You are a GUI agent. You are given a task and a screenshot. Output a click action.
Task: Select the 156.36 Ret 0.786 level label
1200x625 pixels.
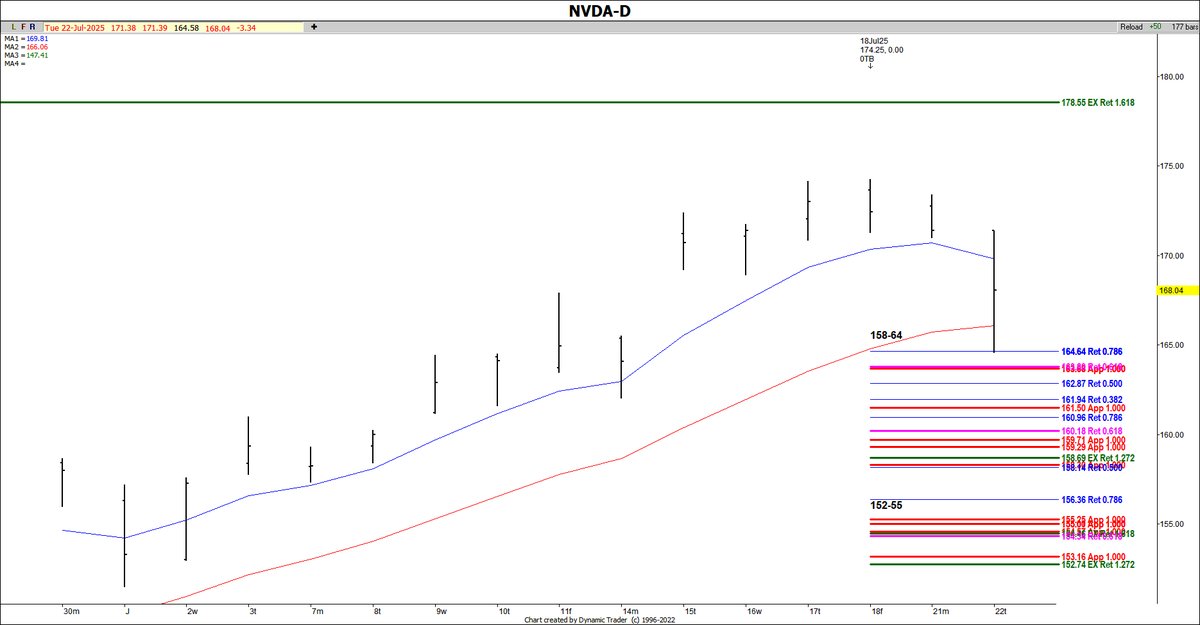(1091, 499)
